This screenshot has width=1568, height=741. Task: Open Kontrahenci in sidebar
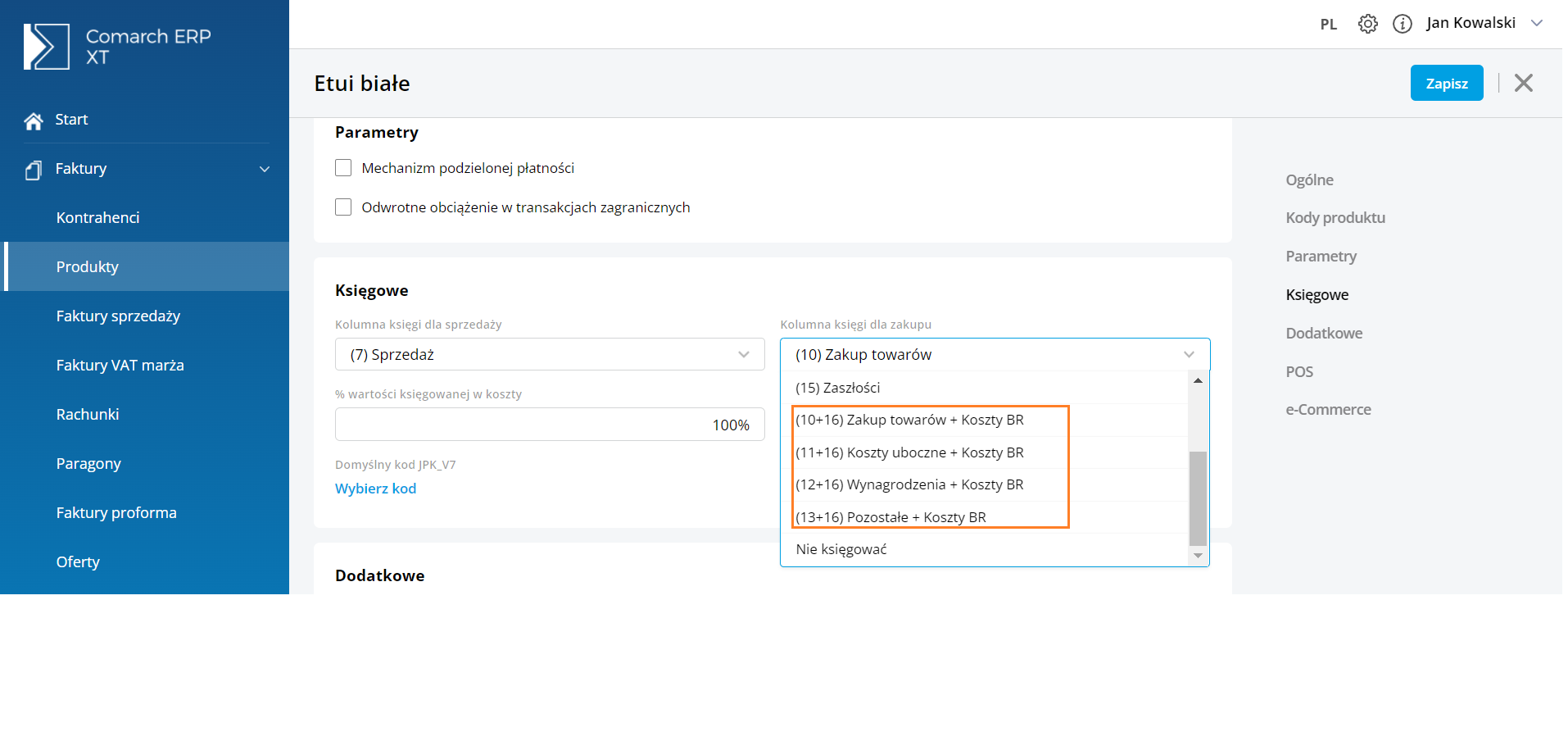(144, 217)
